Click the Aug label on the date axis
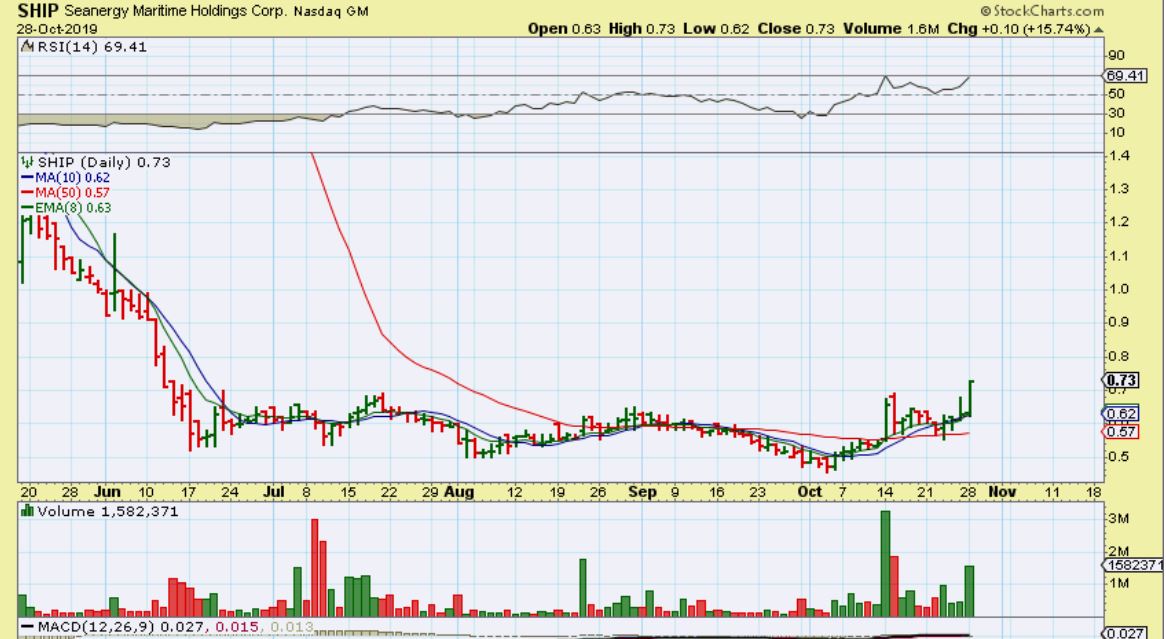The width and height of the screenshot is (1166, 639). pyautogui.click(x=459, y=492)
